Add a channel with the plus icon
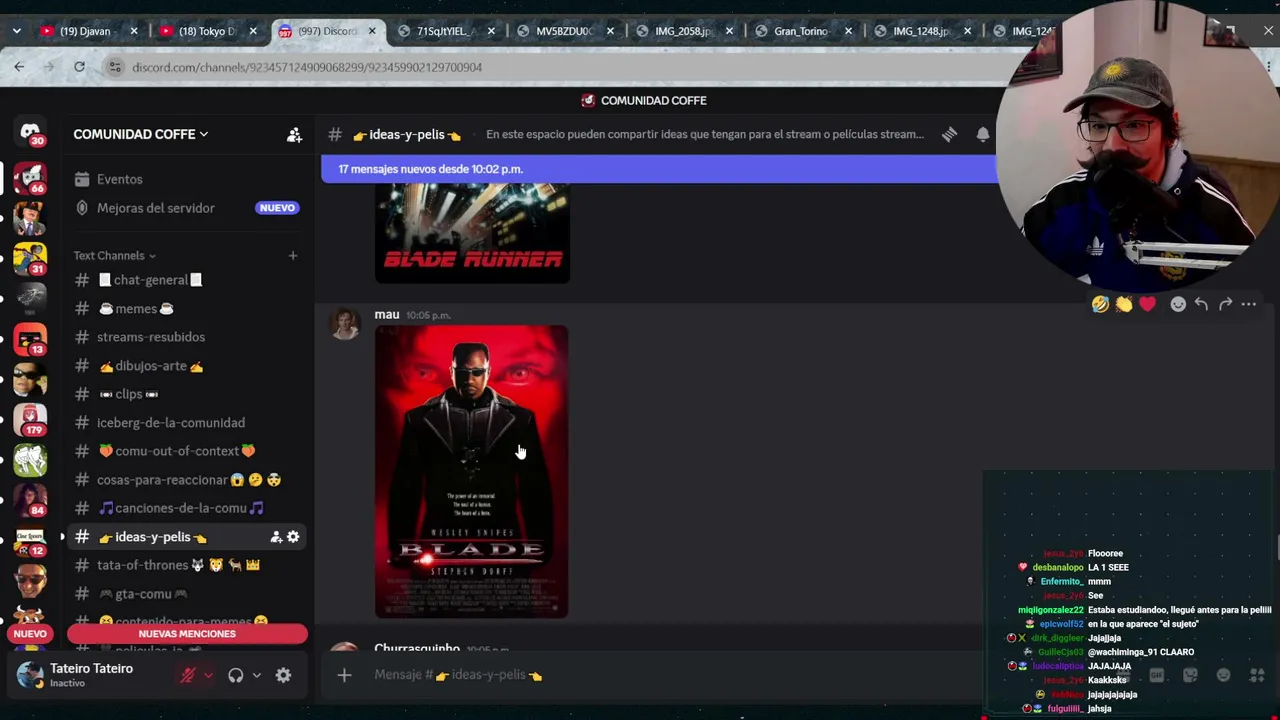The height and width of the screenshot is (720, 1280). click(293, 255)
